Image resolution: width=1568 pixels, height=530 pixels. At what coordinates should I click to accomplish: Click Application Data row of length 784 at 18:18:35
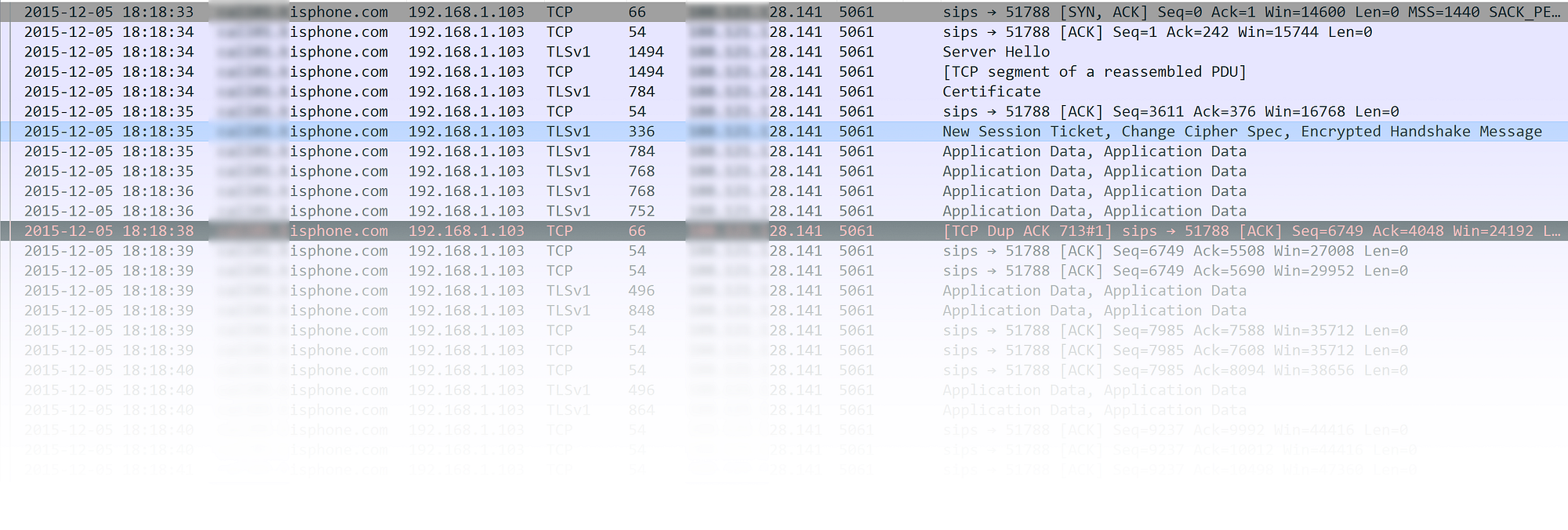784,151
